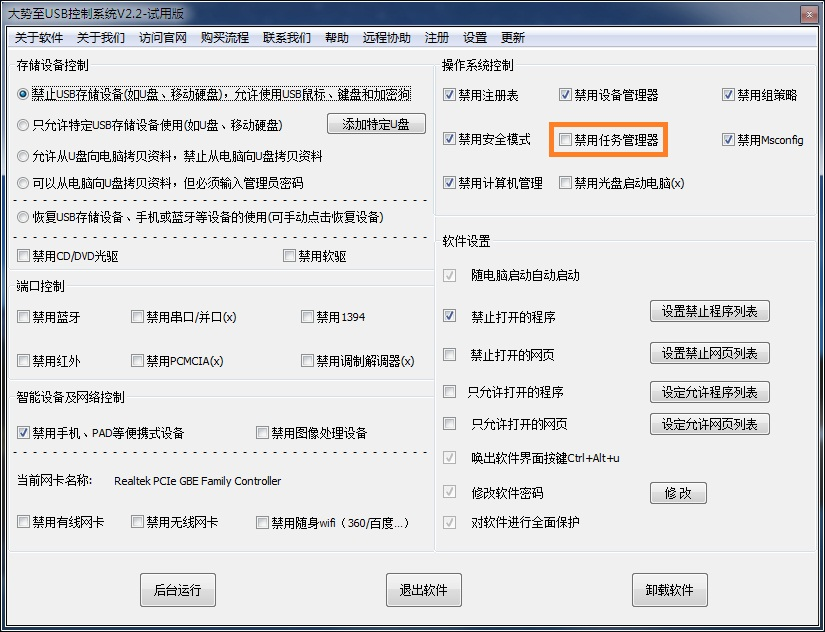The width and height of the screenshot is (825, 632).
Task: Select 只允许特定USB存储设备使用 radio option
Action: click(x=23, y=125)
